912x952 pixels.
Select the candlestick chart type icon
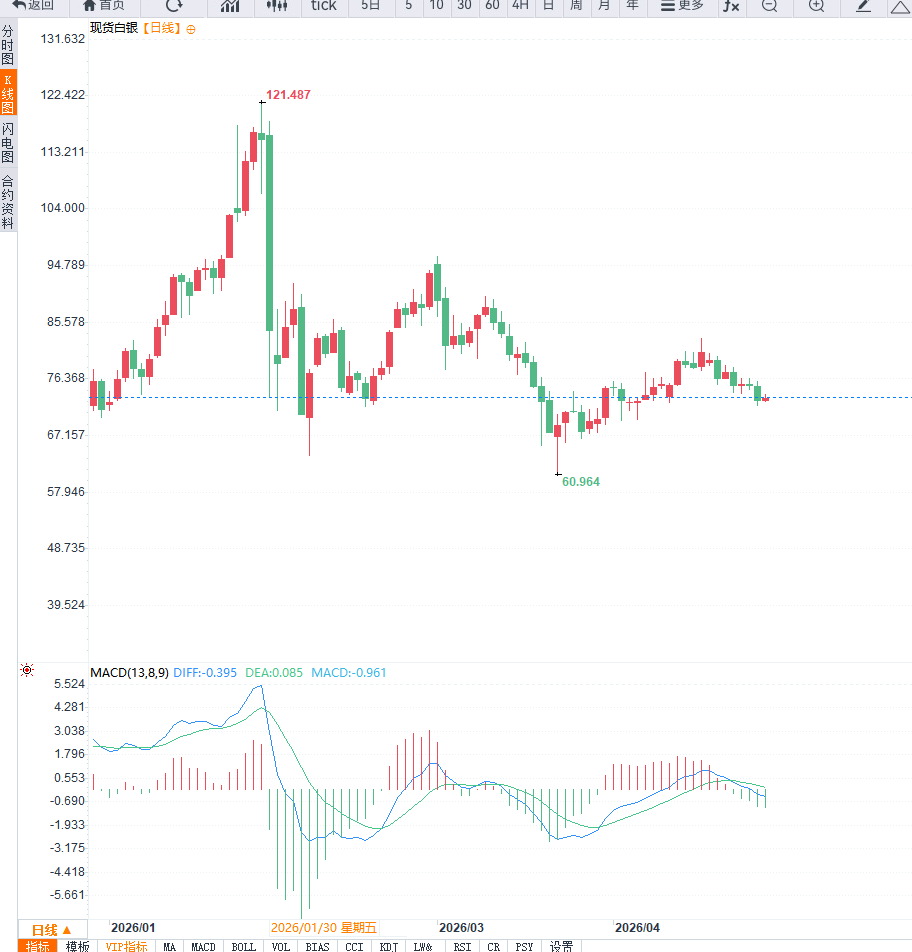pos(277,6)
